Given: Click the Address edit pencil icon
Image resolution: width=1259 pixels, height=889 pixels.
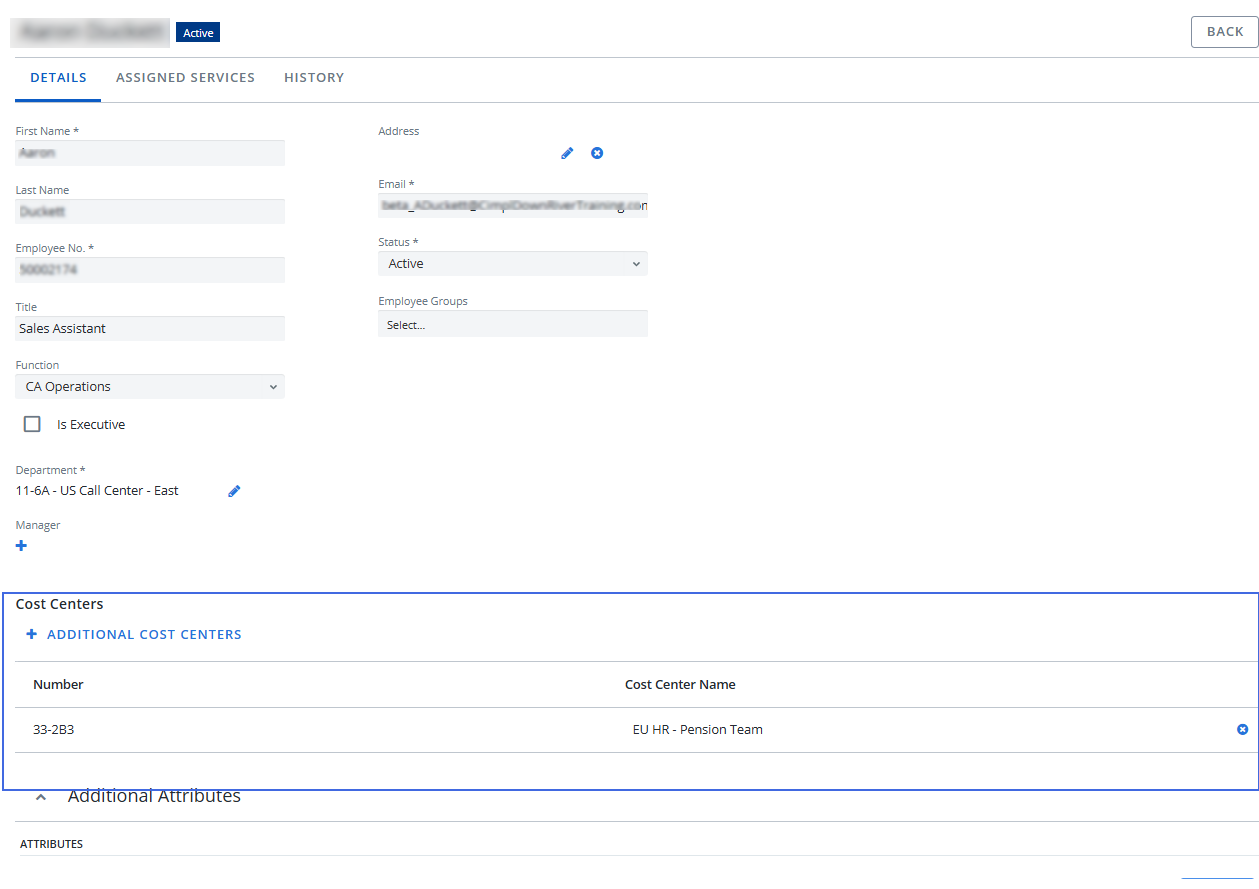Looking at the screenshot, I should pyautogui.click(x=567, y=153).
